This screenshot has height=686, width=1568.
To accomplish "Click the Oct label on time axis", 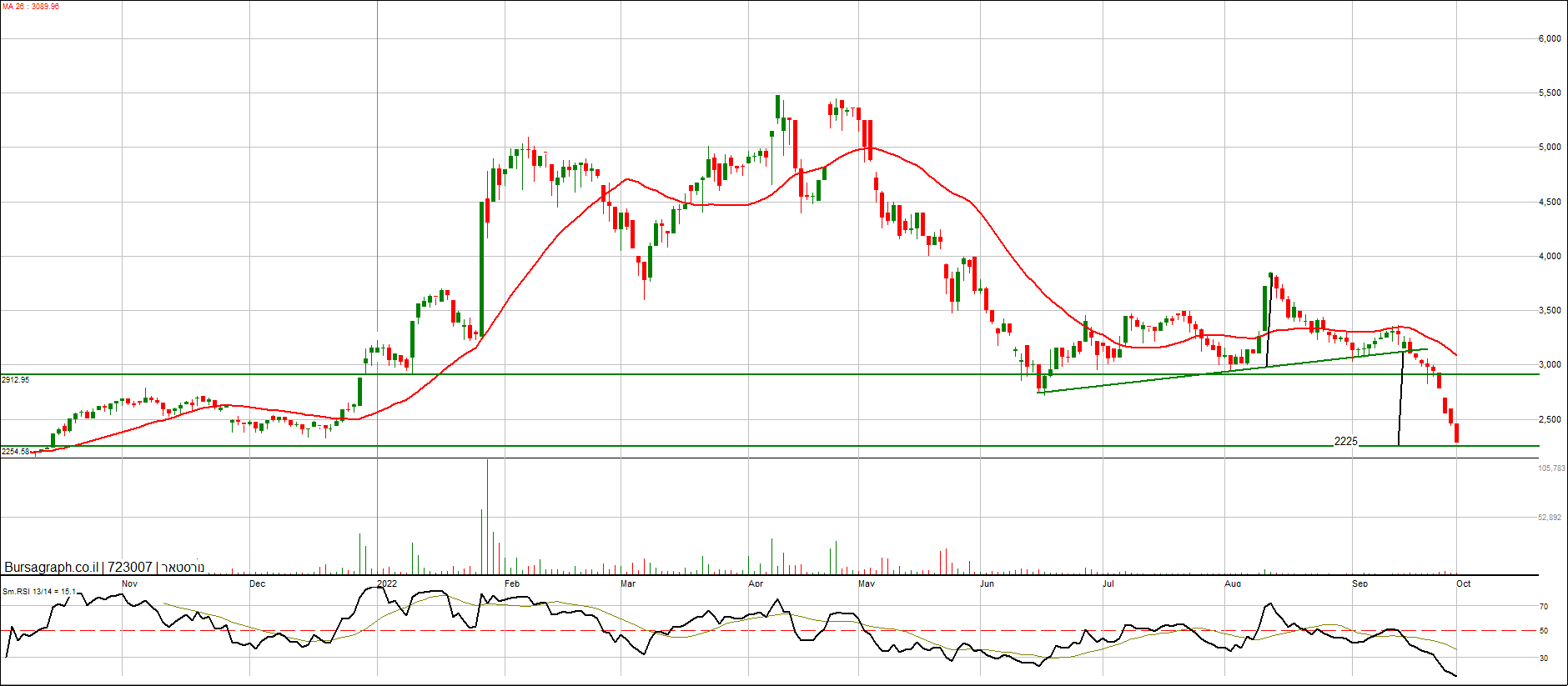I will tap(1463, 583).
